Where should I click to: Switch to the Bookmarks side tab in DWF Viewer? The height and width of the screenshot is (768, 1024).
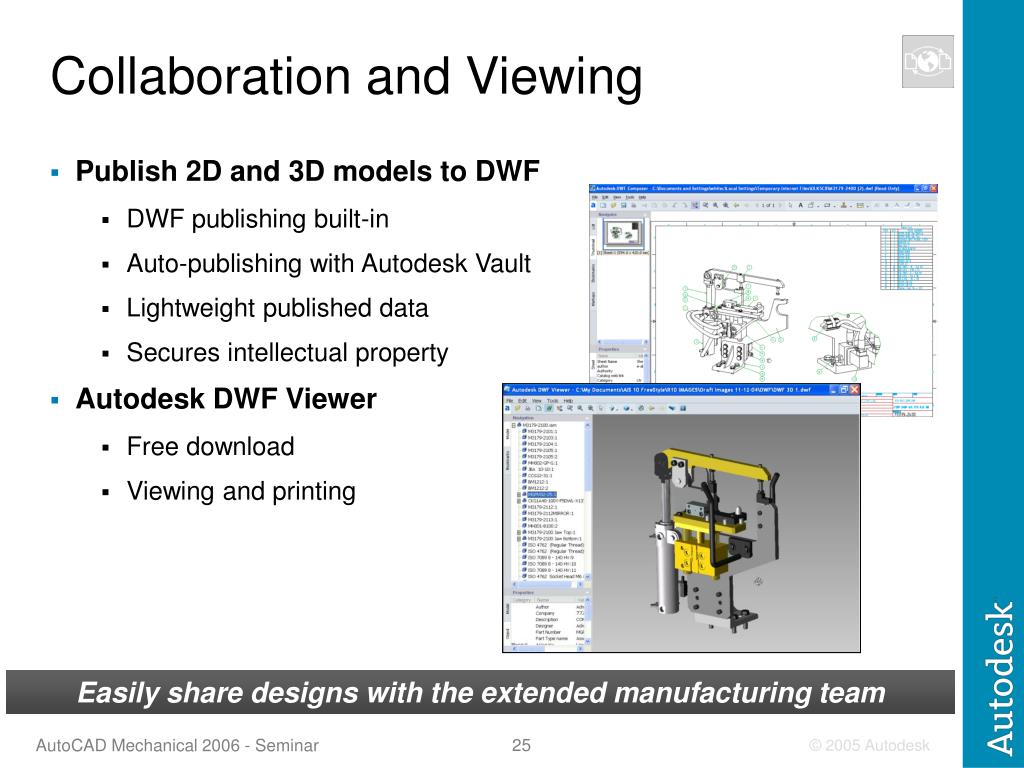(x=507, y=460)
